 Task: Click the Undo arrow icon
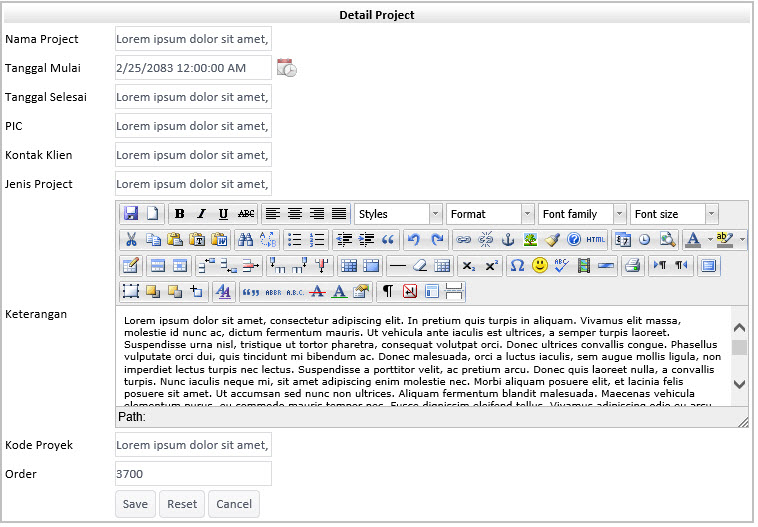[x=414, y=240]
